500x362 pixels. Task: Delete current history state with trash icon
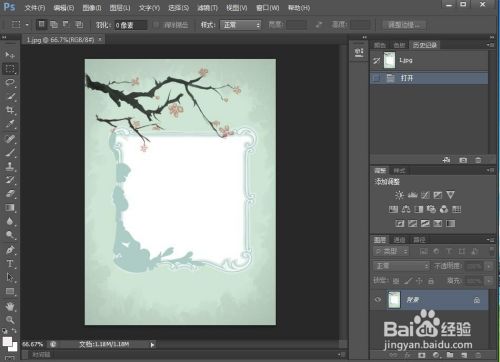tap(478, 160)
